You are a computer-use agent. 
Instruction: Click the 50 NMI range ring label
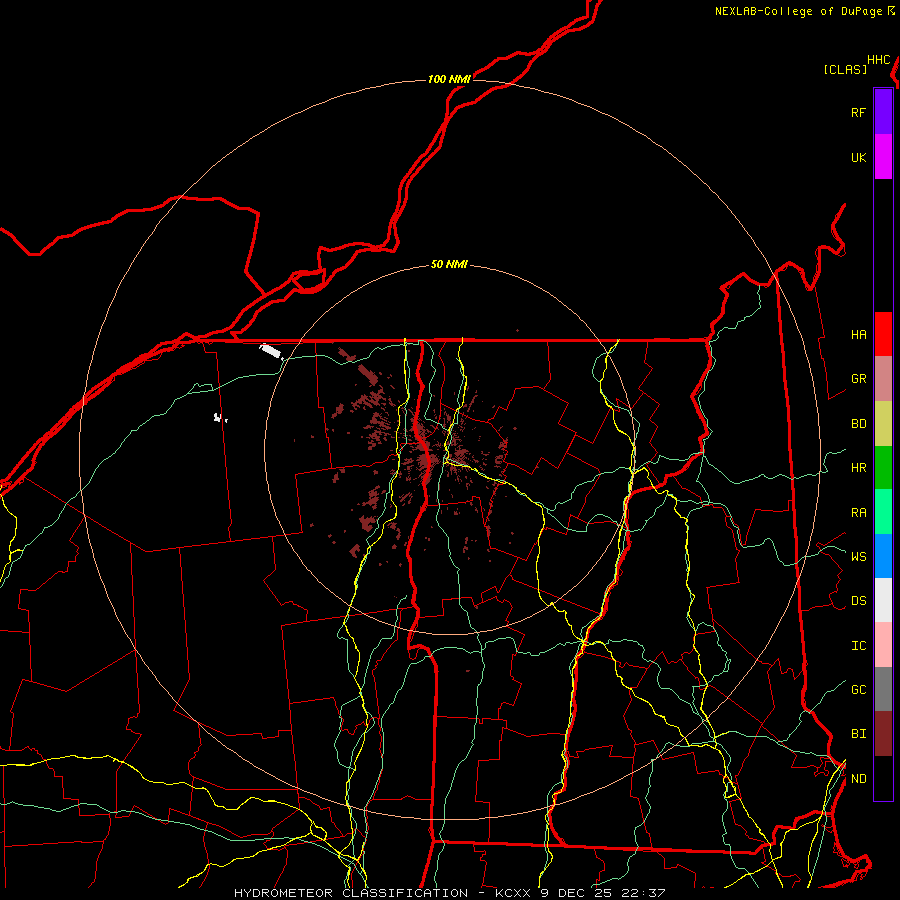449,264
